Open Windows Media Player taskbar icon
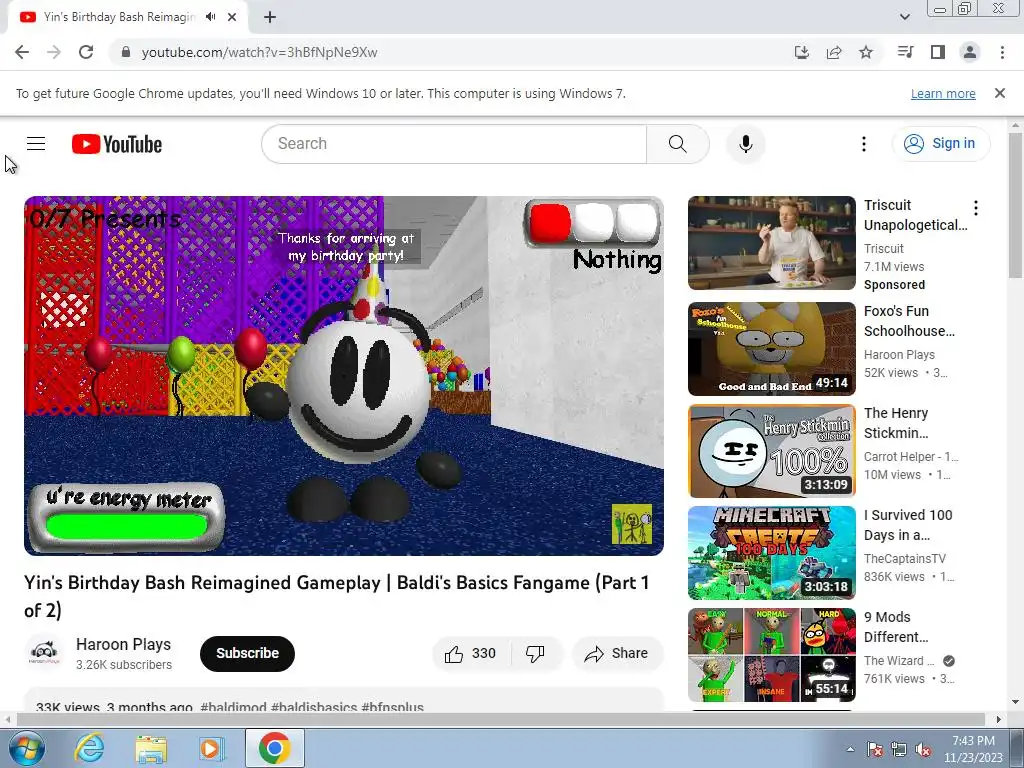Viewport: 1024px width, 768px height. pos(211,748)
